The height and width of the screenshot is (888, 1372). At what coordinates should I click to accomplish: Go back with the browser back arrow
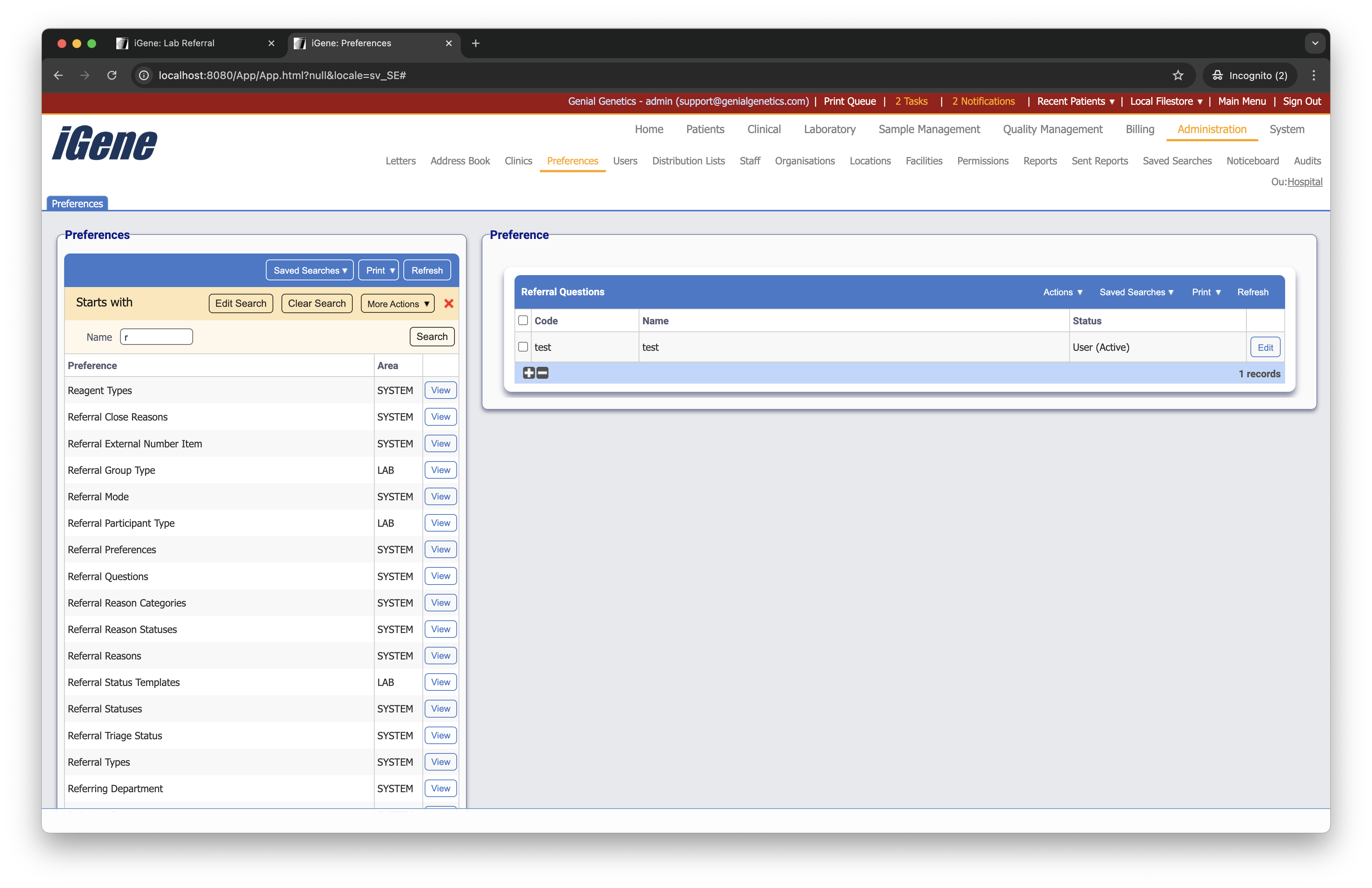tap(58, 75)
